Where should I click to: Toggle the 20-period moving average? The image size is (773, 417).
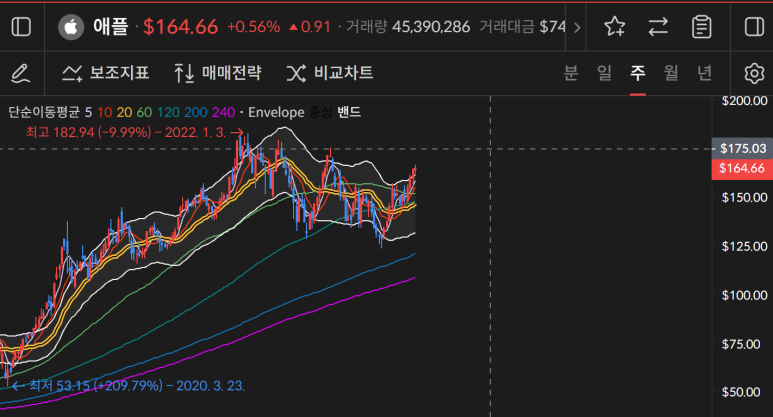click(x=124, y=112)
